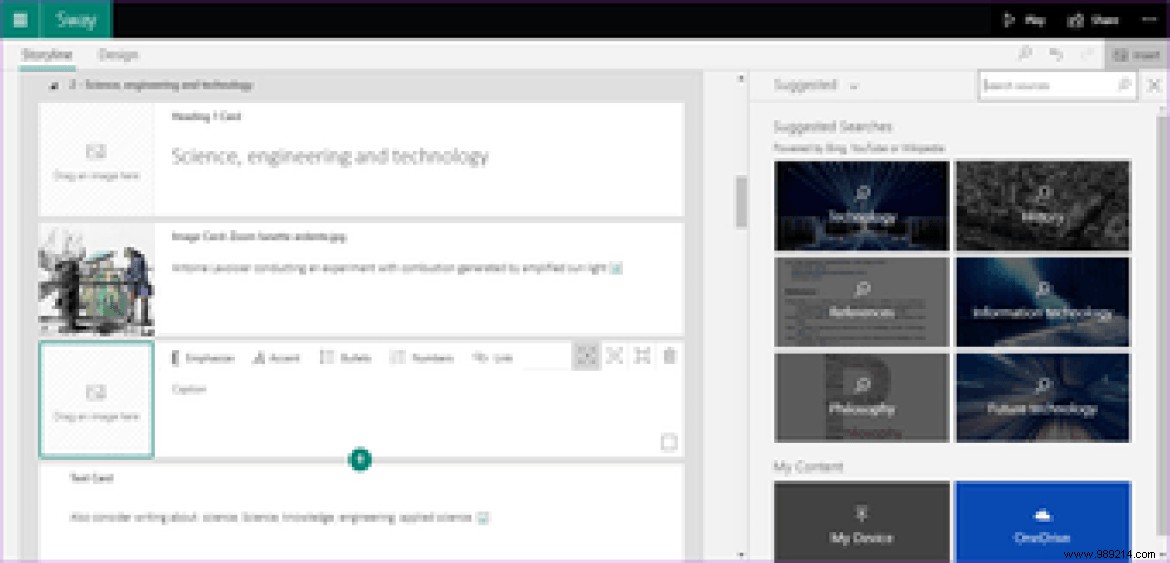Click the Also consider writing about text
The width and height of the screenshot is (1170, 563).
pyautogui.click(x=271, y=517)
